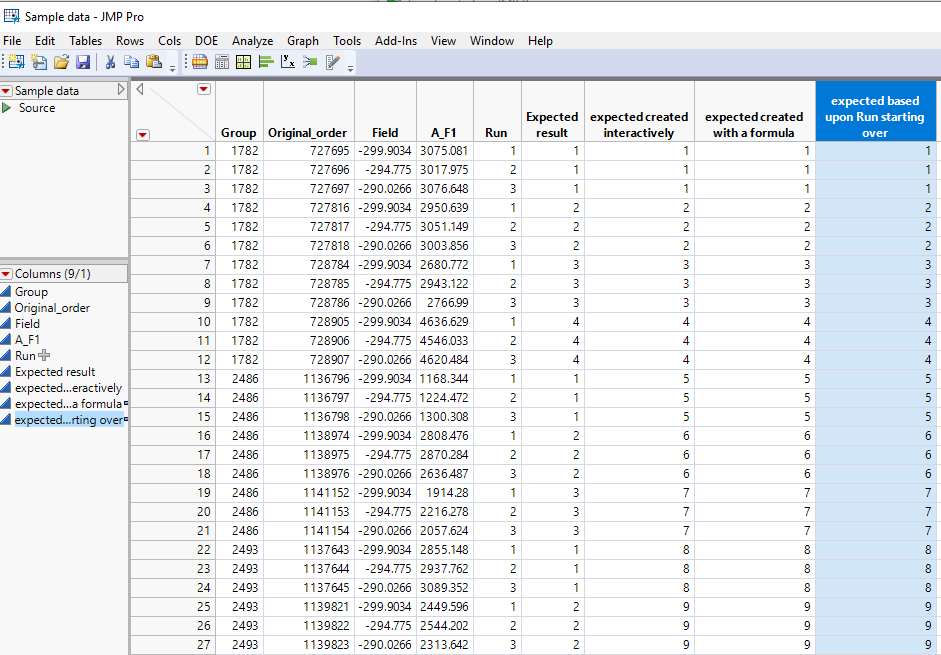This screenshot has width=941, height=655.
Task: Select the expected created interactively column header
Action: point(639,112)
